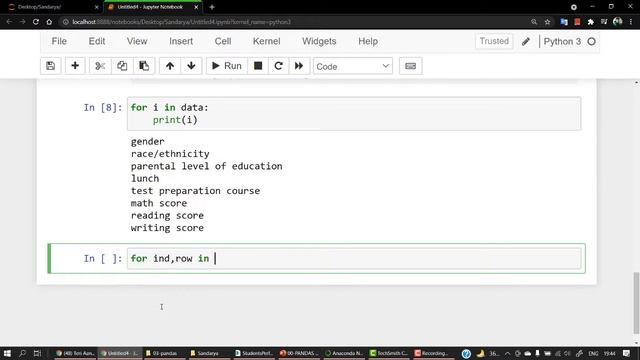Screen dimensions: 640x360
Task: Click the 'math score' output line
Action: click(x=159, y=203)
